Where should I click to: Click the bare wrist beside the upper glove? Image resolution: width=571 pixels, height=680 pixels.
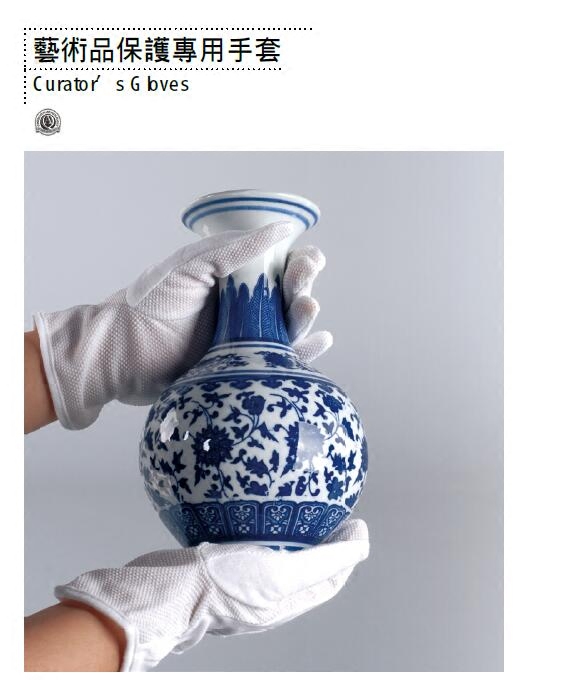[37, 384]
